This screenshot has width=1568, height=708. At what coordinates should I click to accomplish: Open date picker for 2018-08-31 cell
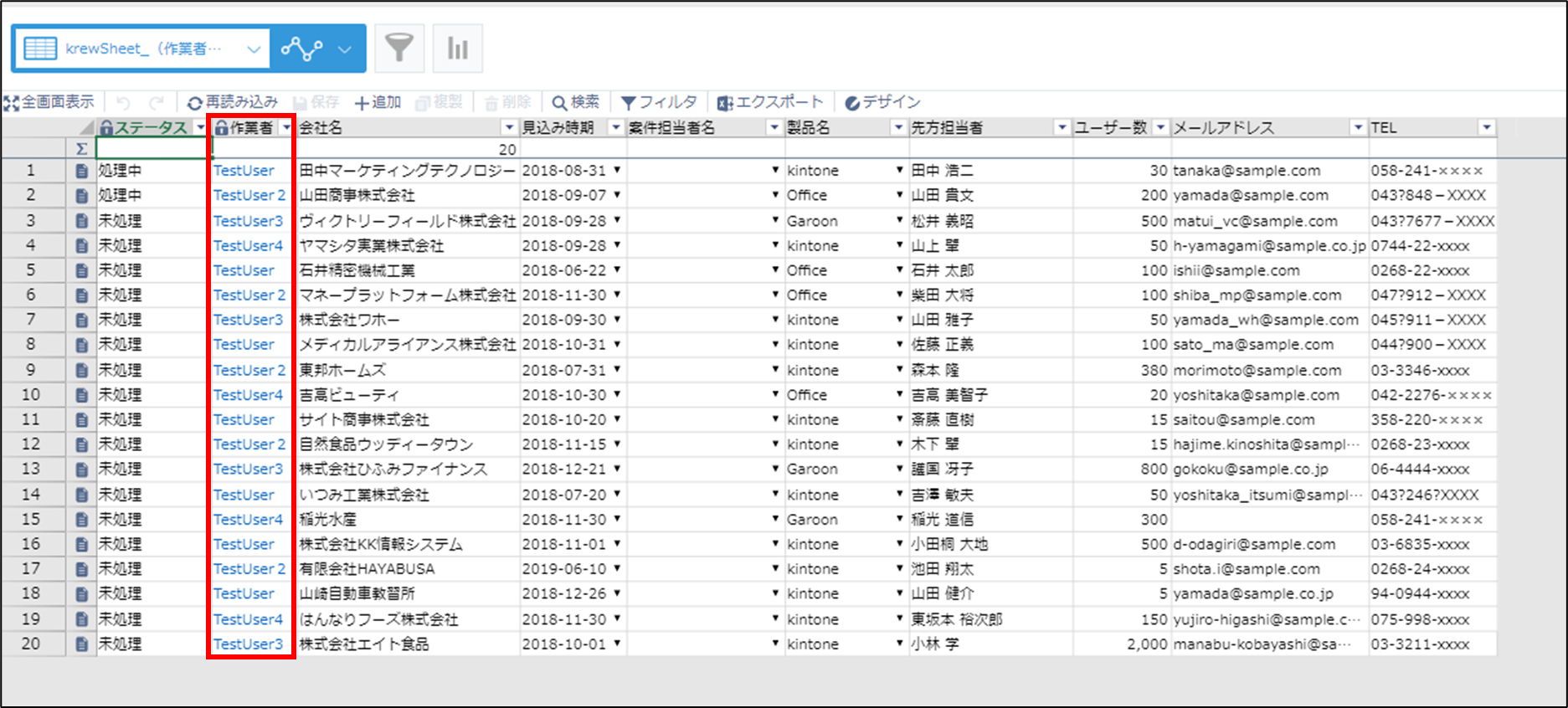(x=617, y=170)
